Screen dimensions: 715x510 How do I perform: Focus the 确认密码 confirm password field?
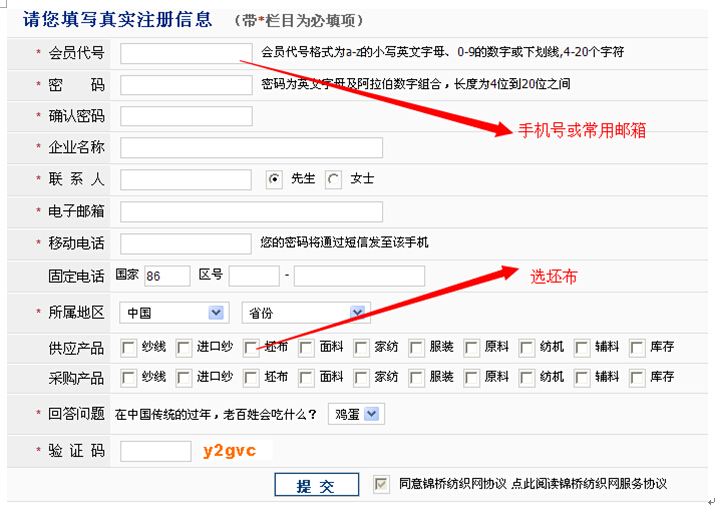point(185,116)
